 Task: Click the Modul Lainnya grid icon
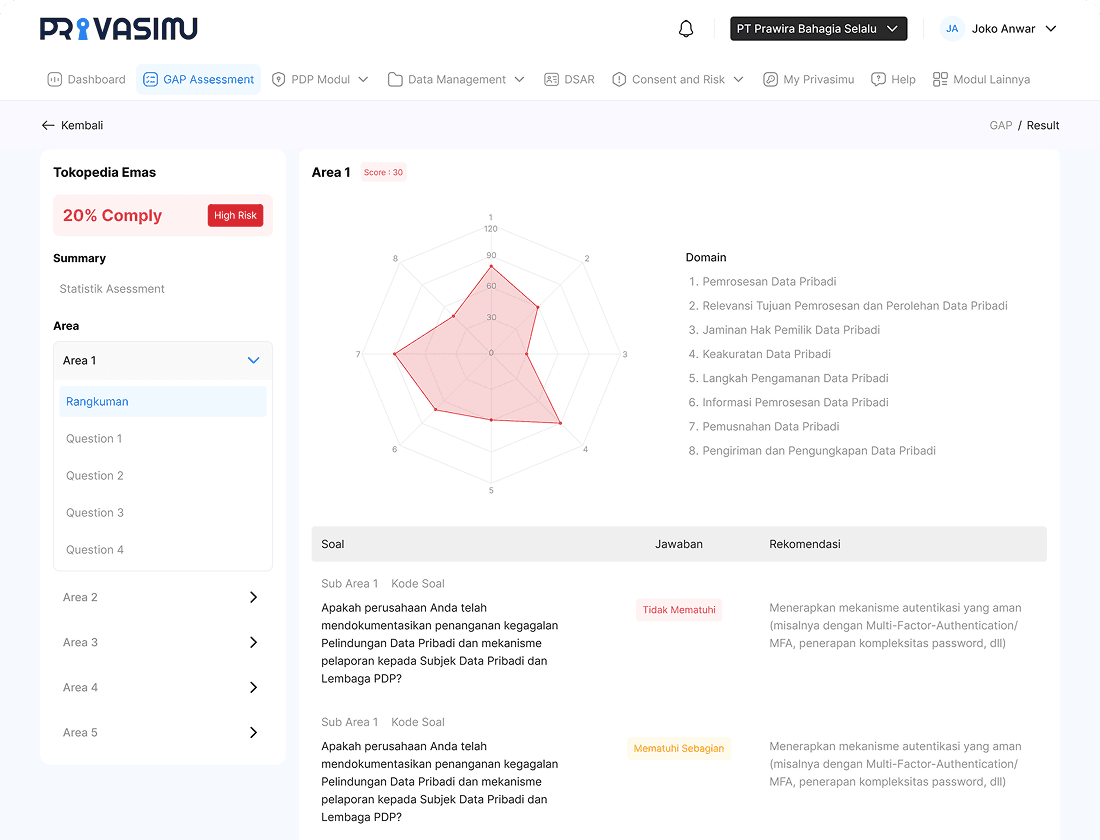pyautogui.click(x=940, y=80)
